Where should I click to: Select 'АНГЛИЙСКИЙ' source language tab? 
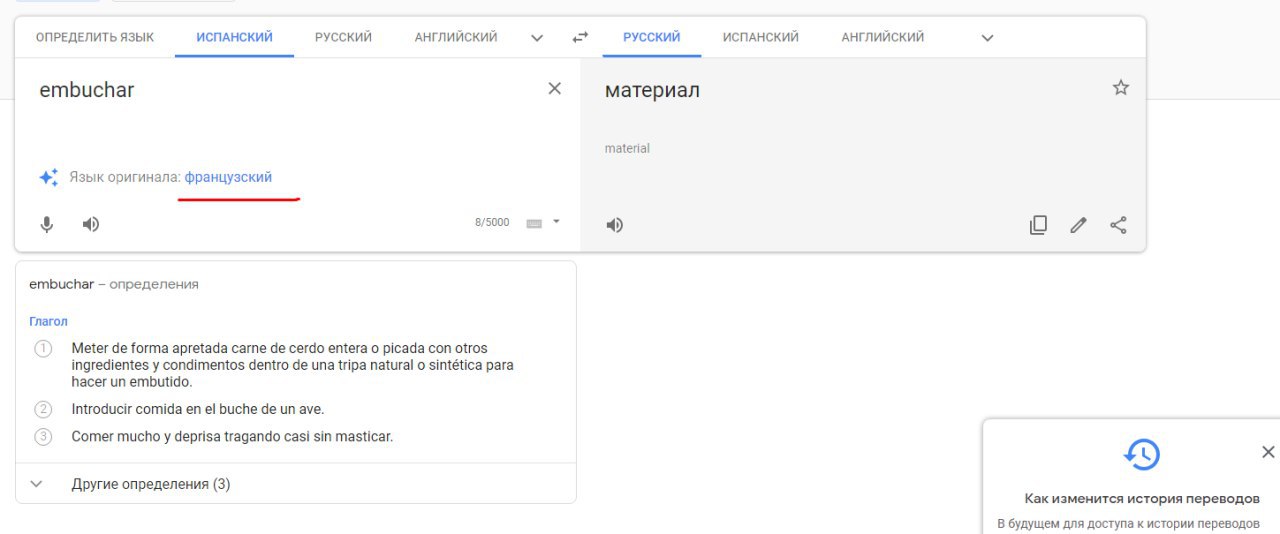[456, 37]
